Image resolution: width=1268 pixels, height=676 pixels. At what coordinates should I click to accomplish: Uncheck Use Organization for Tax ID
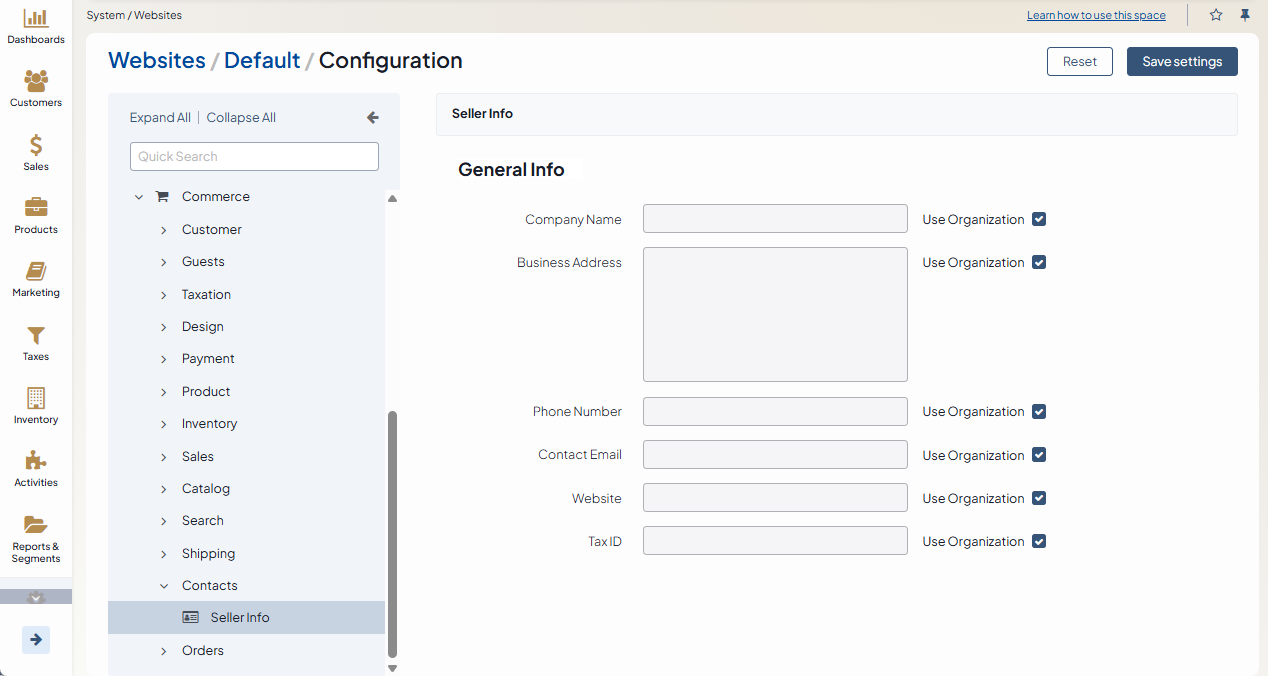1039,541
